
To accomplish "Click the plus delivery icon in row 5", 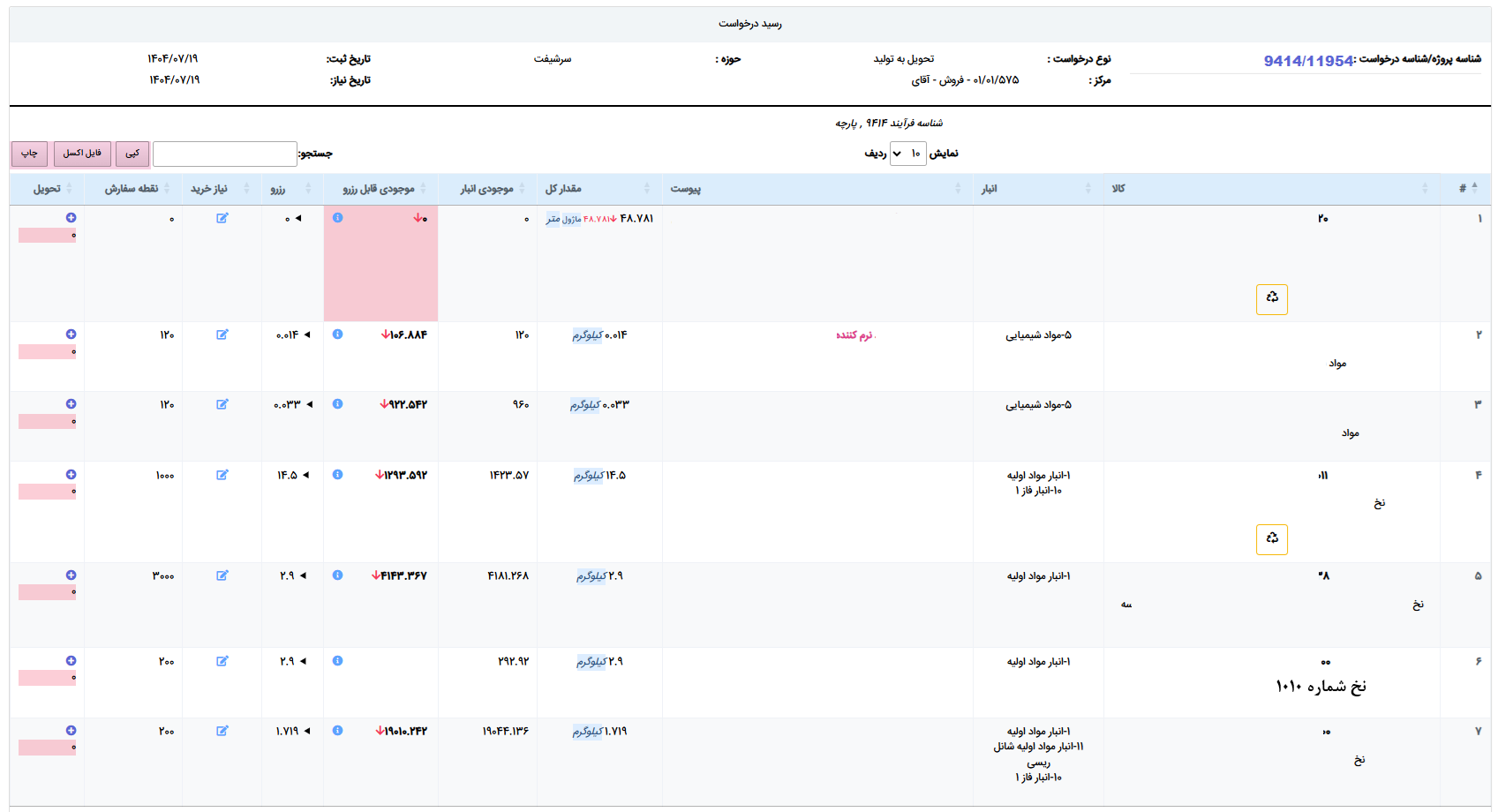I will coord(71,575).
